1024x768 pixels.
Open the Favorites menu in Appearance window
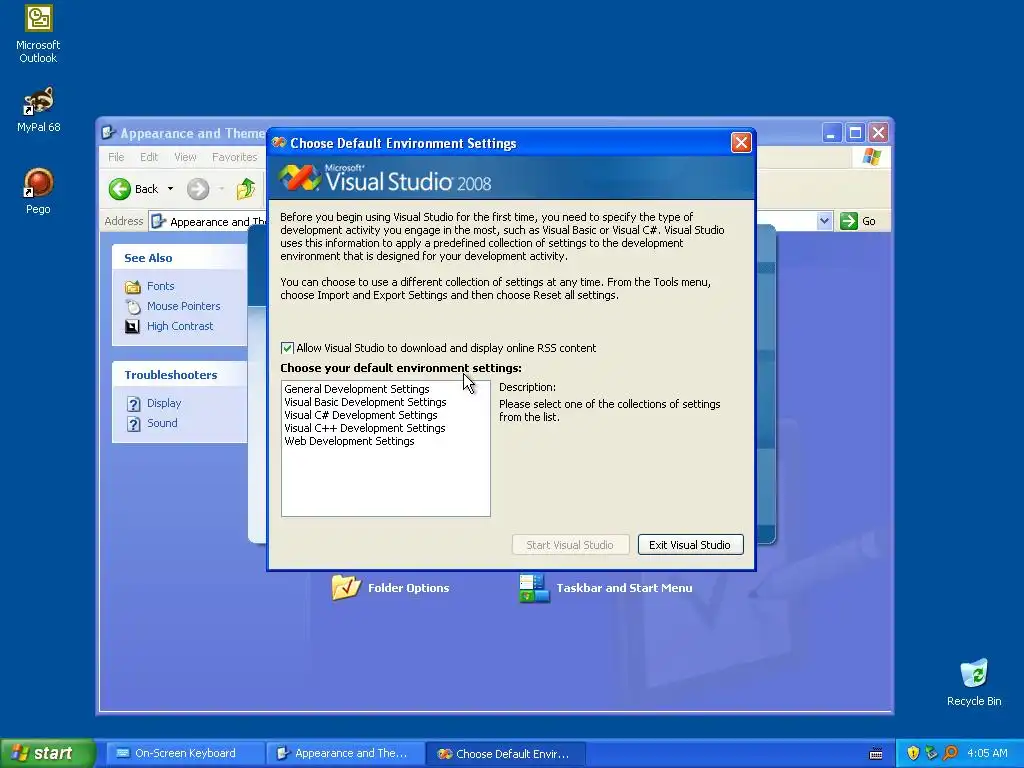pos(234,157)
